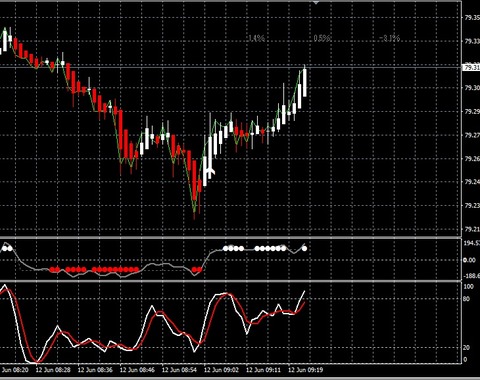
Task: Click the -188.6 indicator scale value
Action: coord(472,276)
